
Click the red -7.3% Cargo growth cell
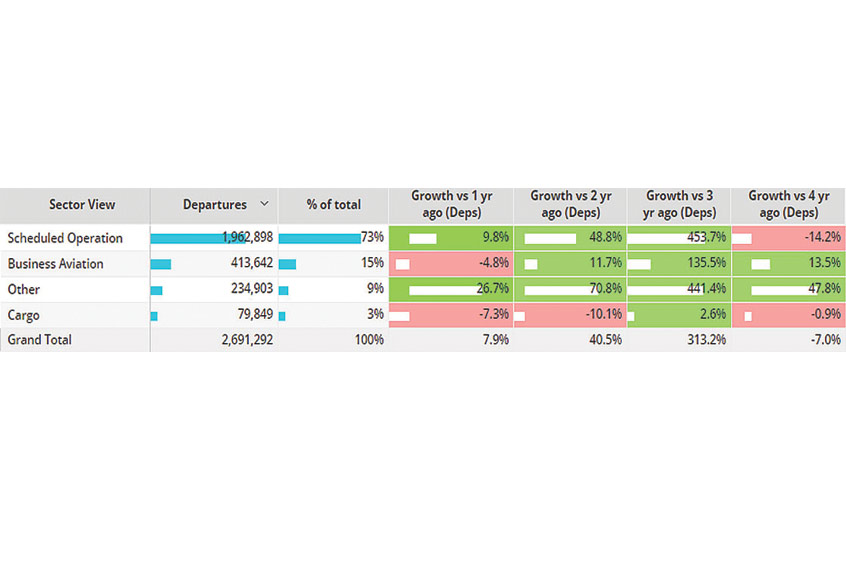tap(450, 315)
